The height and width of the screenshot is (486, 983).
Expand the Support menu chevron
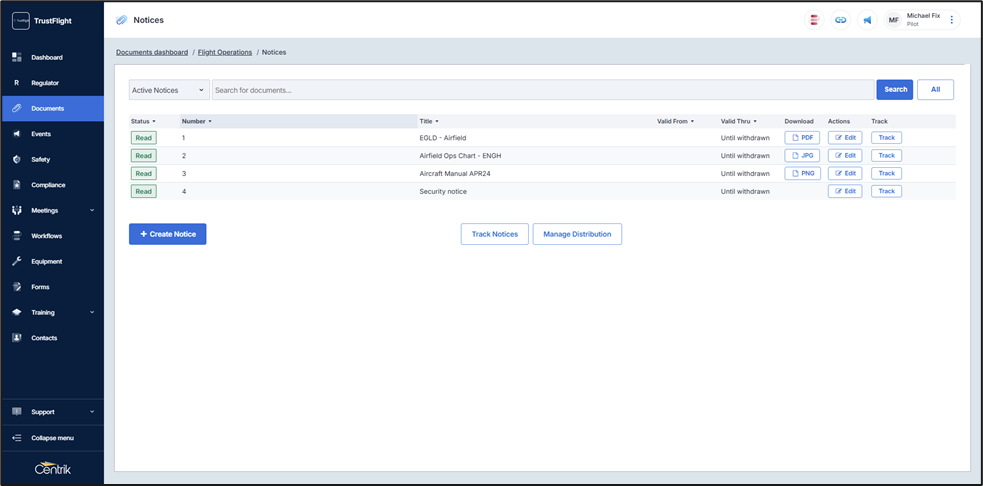(92, 412)
